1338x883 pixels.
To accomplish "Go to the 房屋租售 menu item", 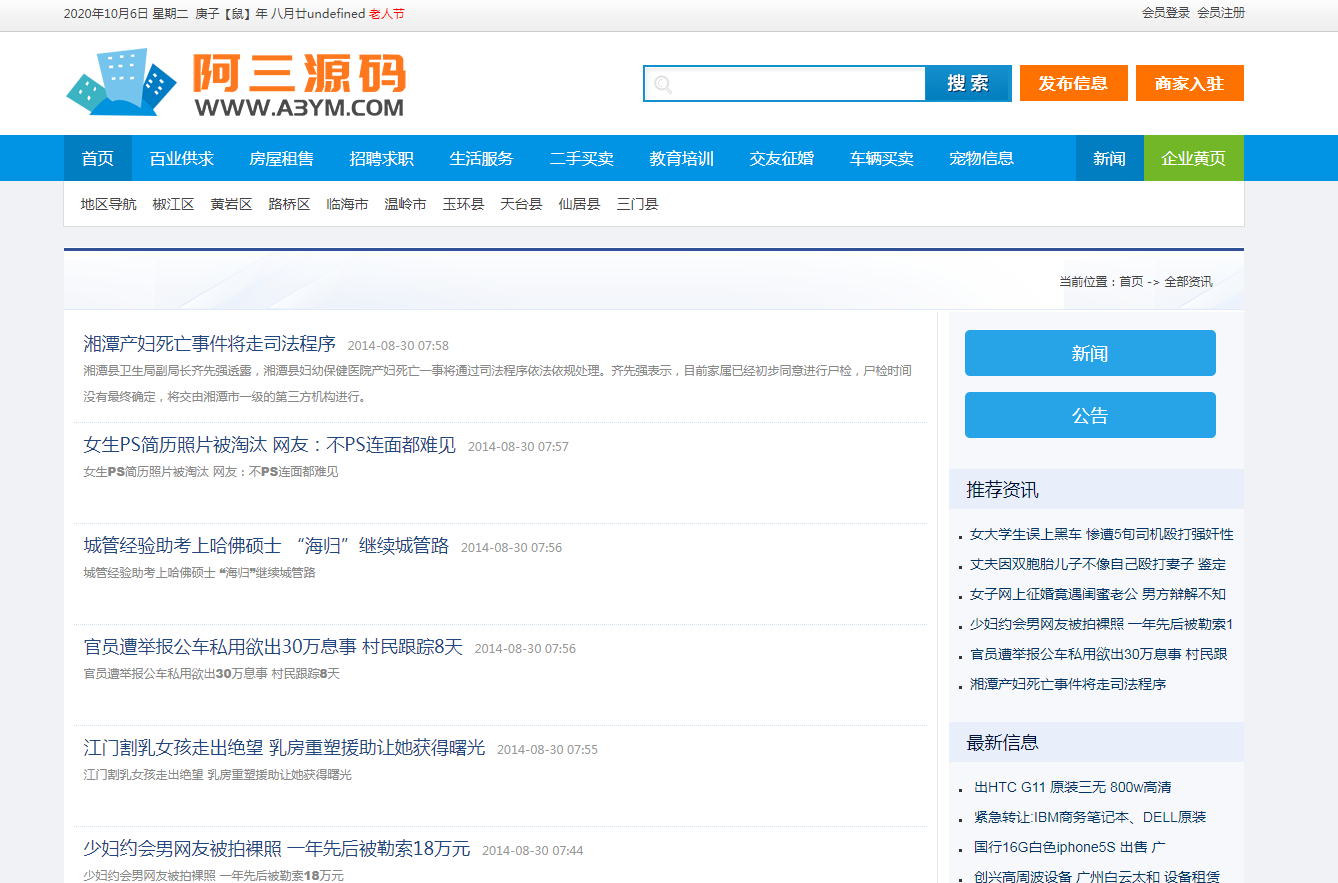I will 281,158.
